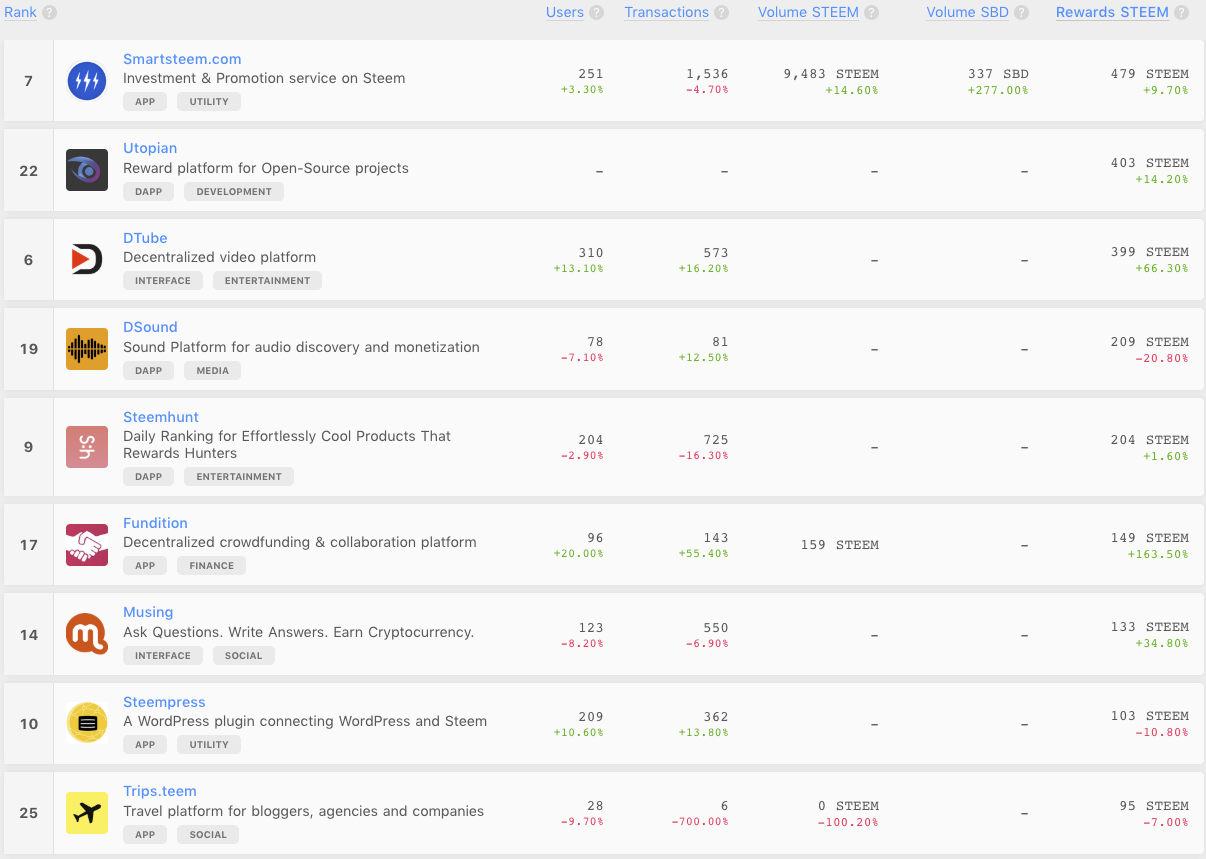Select the SOCIAL tag under Musing
The image size is (1206, 859).
click(244, 656)
